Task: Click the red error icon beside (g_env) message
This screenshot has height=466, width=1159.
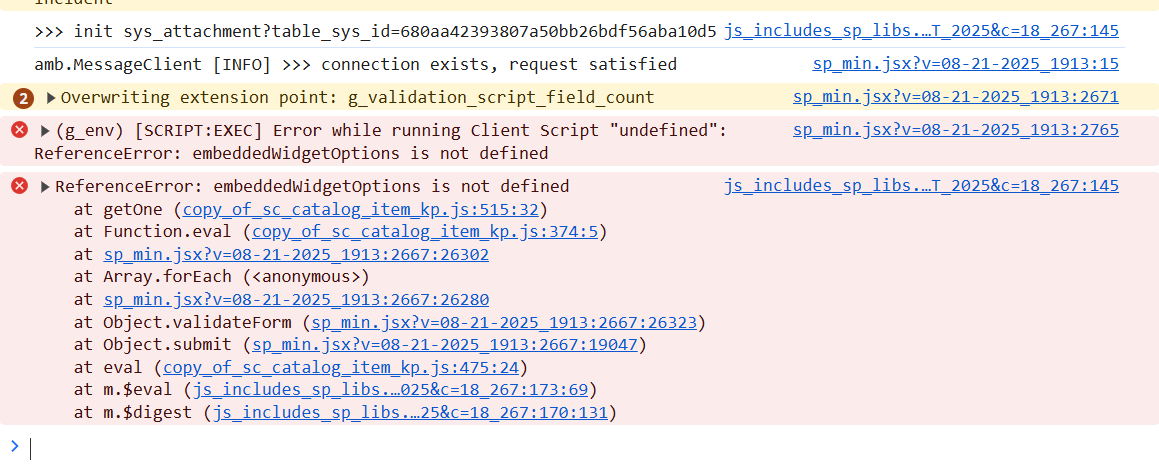Action: tap(20, 131)
